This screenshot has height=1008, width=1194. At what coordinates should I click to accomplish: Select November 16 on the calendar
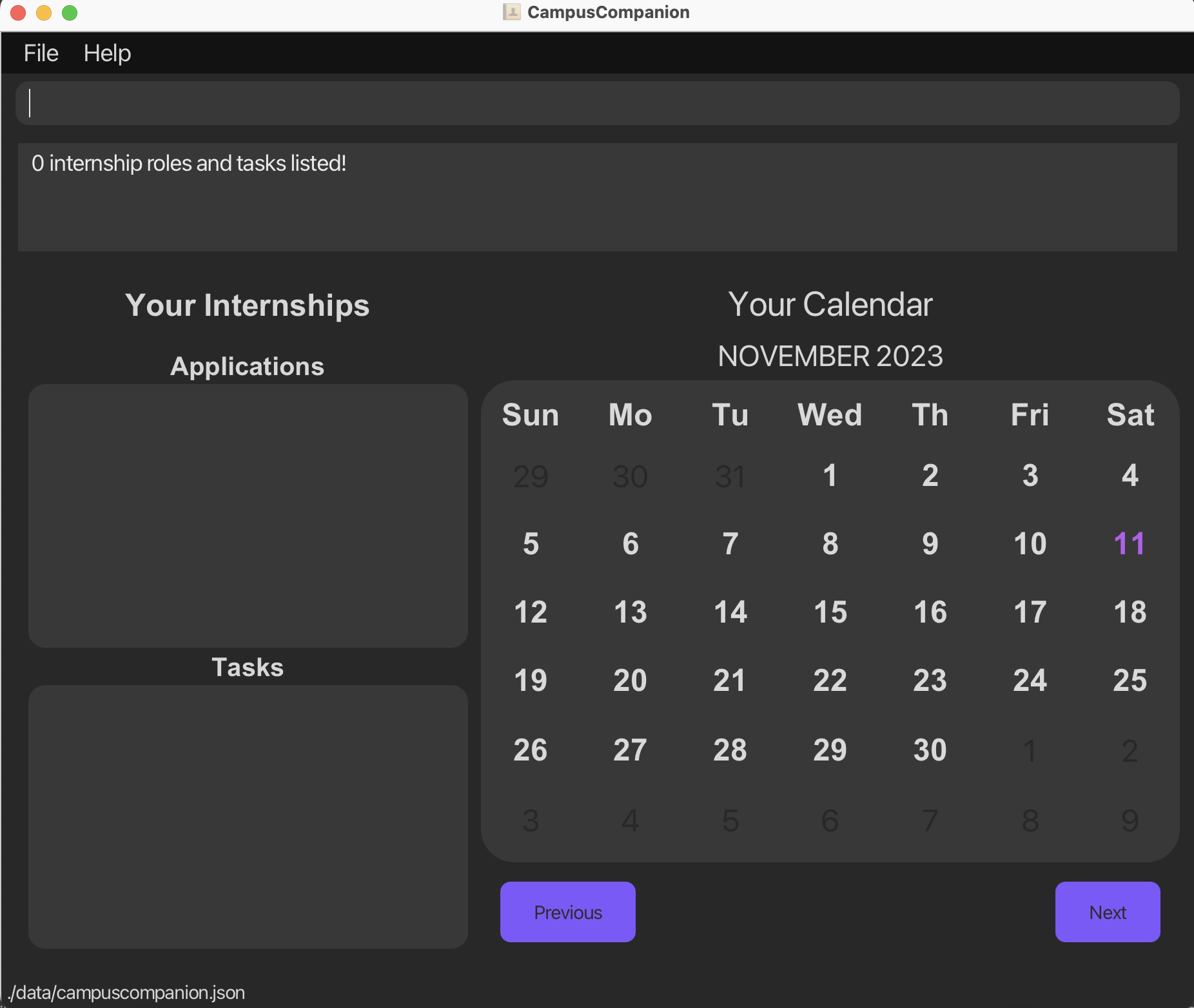[930, 612]
